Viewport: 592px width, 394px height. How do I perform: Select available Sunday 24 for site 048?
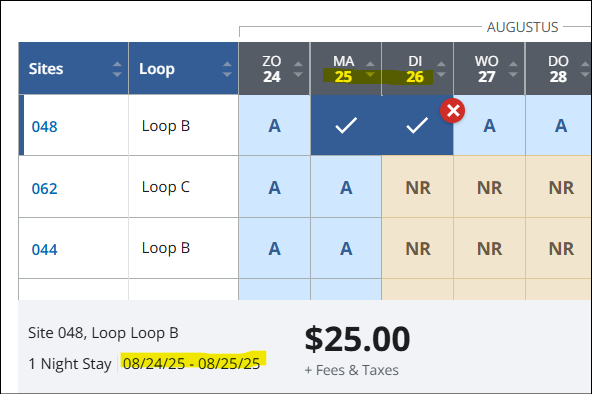(274, 125)
